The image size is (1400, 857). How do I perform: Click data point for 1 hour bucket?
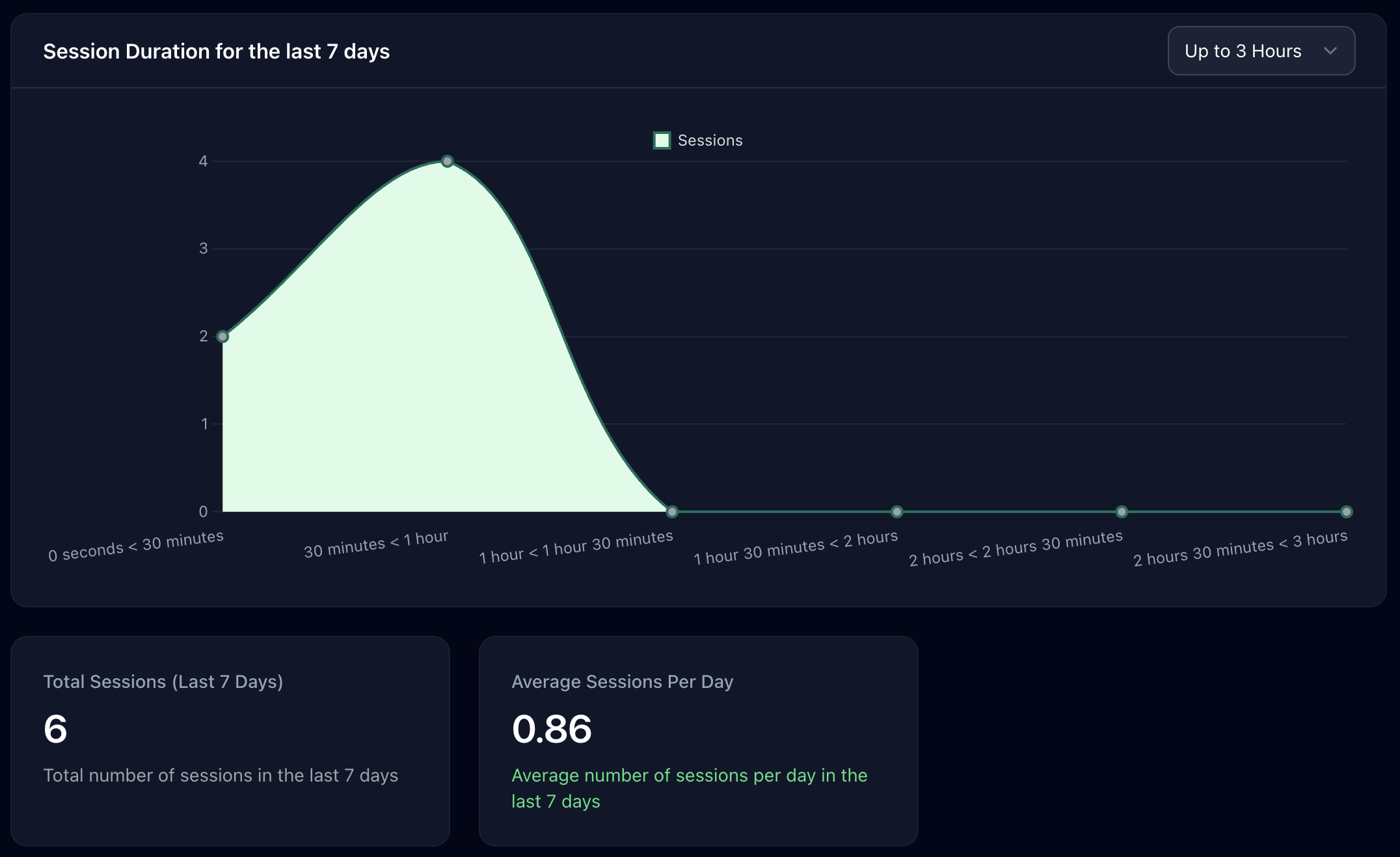tap(672, 512)
